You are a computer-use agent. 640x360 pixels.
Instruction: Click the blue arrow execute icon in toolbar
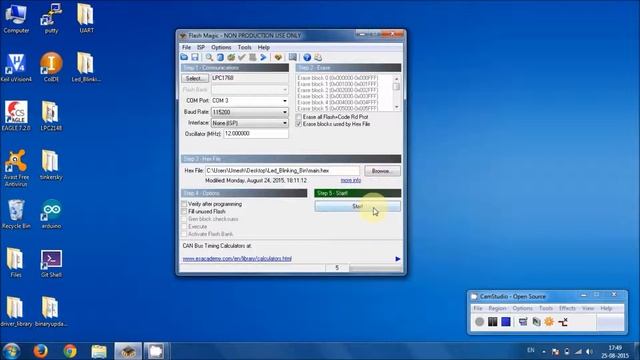point(263,58)
